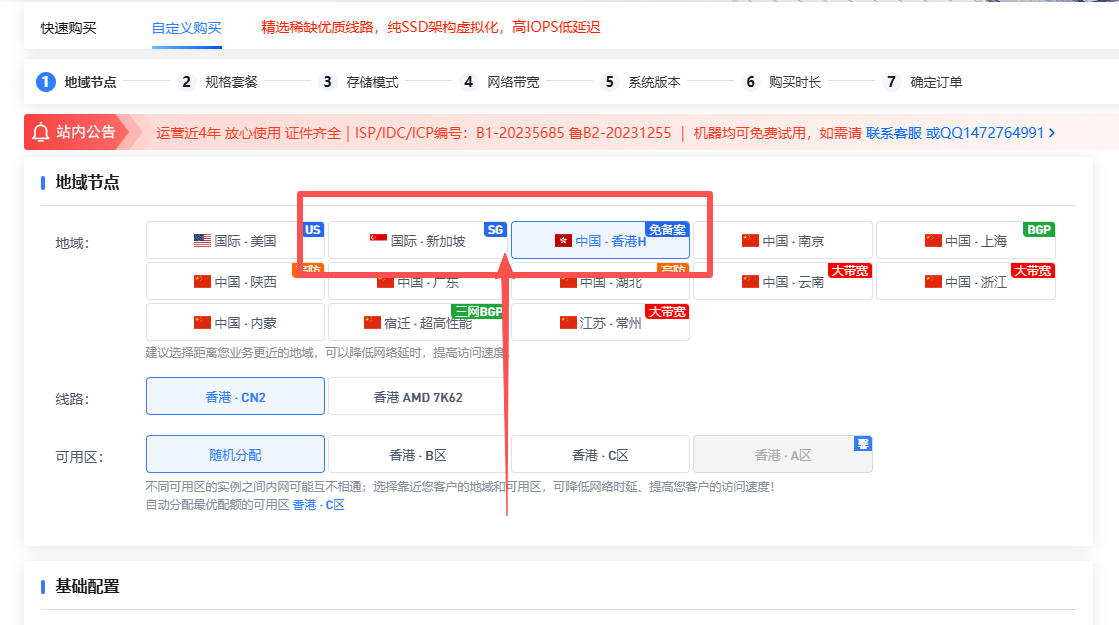
Task: Jump to step 4 网络带宽
Action: pos(500,82)
